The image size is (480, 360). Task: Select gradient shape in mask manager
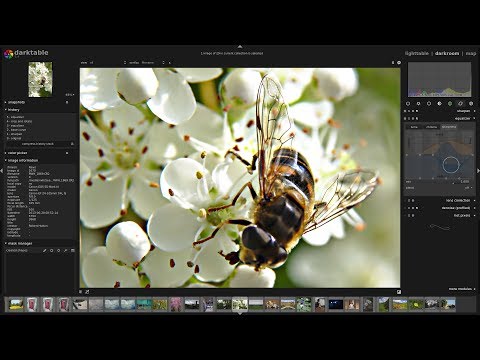coord(73,250)
